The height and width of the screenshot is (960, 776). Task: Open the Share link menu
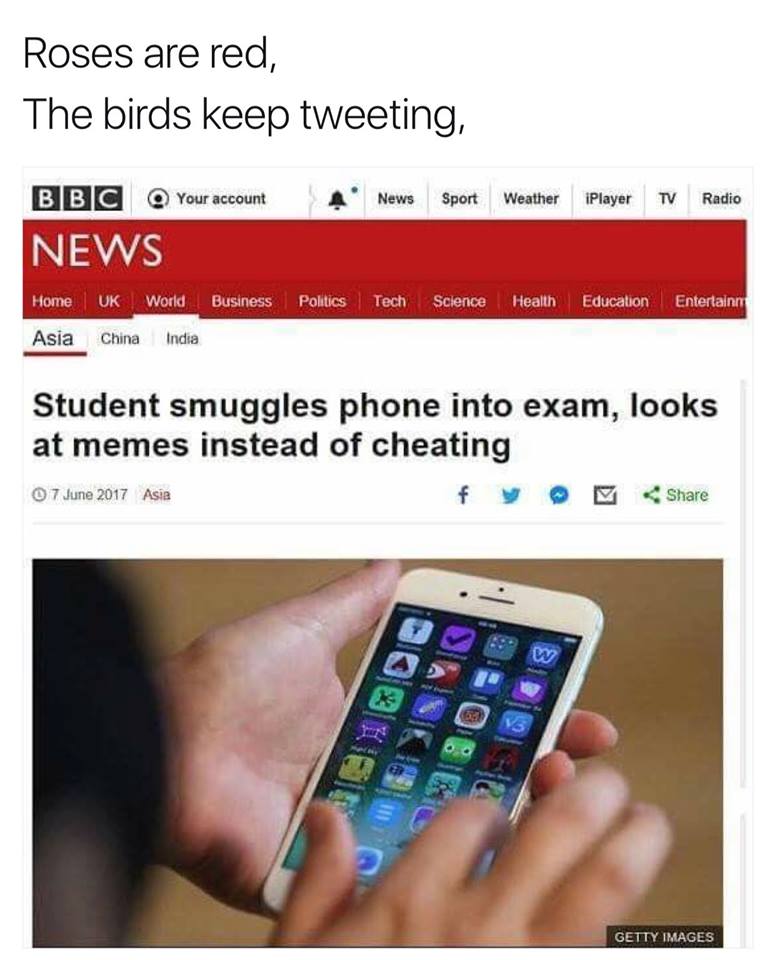point(675,495)
